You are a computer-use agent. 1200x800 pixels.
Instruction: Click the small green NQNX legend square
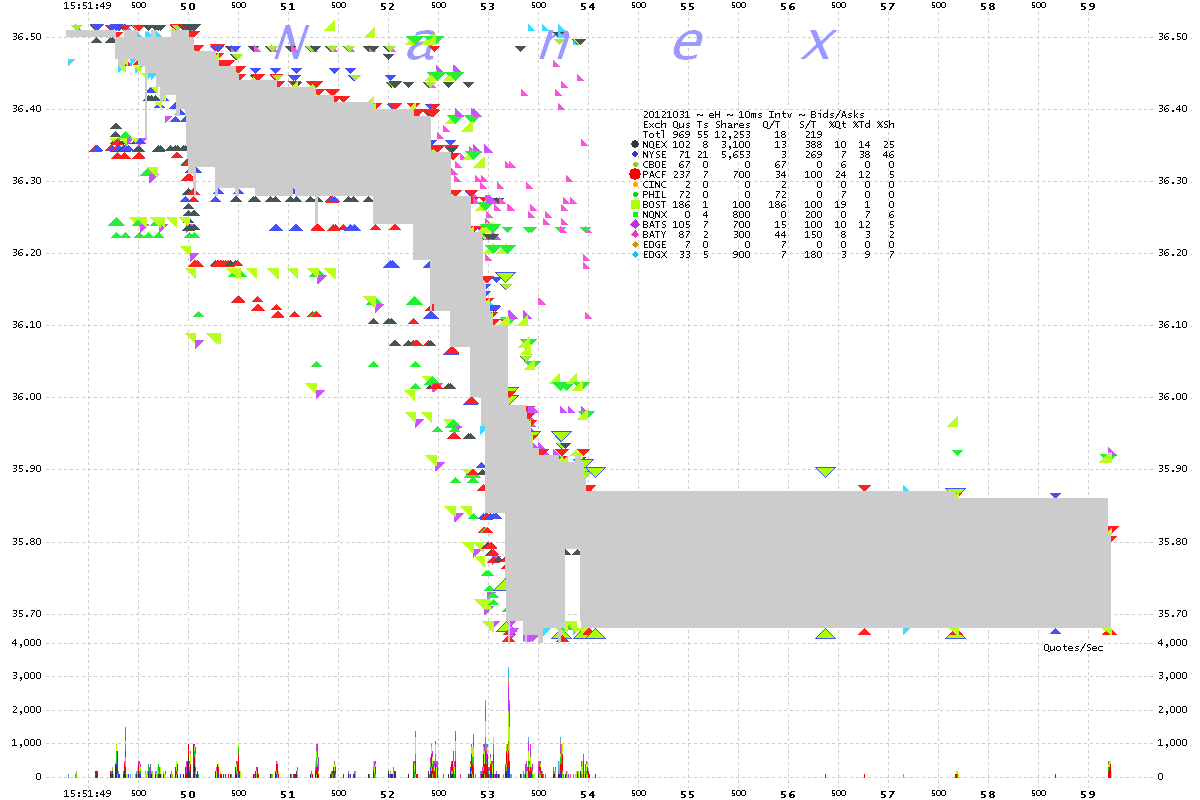pos(635,215)
